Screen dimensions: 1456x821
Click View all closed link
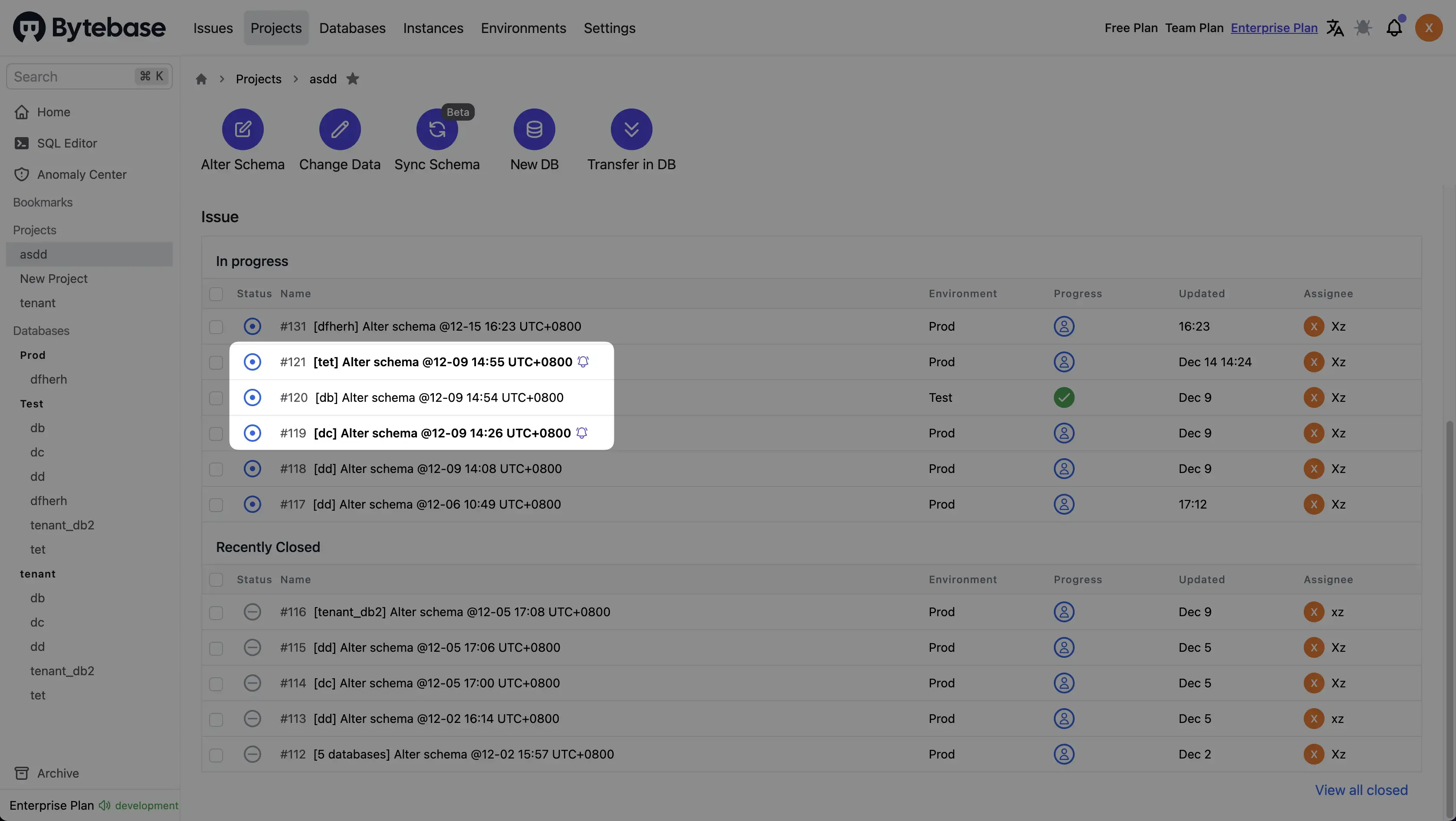(x=1361, y=790)
